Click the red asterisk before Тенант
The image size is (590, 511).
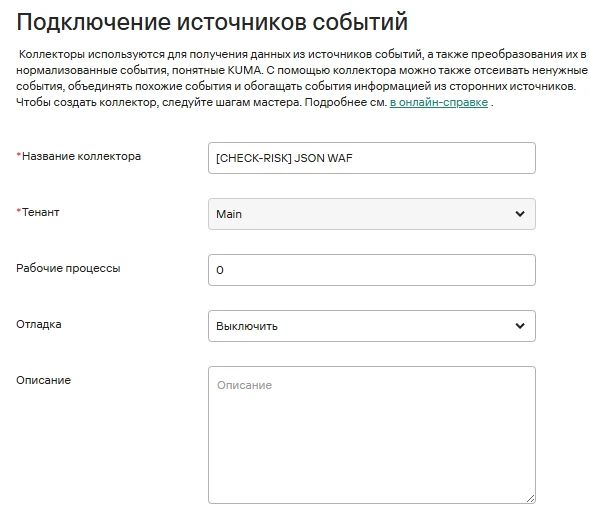point(18,211)
